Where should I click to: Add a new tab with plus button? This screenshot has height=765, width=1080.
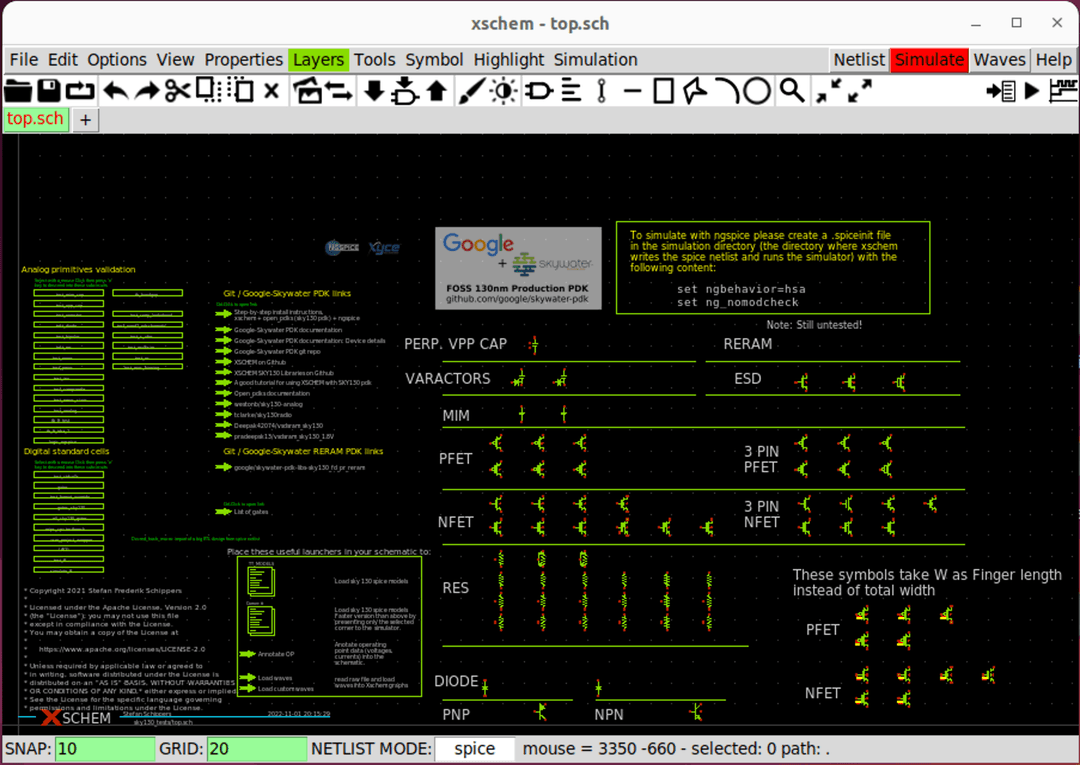[85, 120]
